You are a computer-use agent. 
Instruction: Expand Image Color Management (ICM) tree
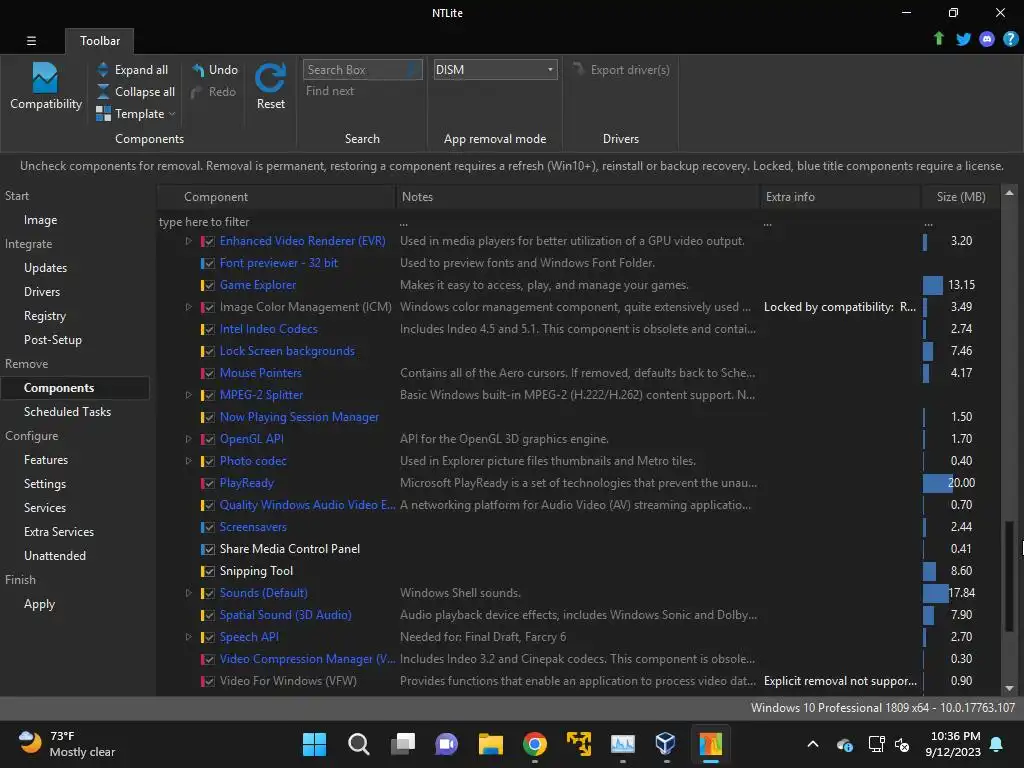pos(188,307)
